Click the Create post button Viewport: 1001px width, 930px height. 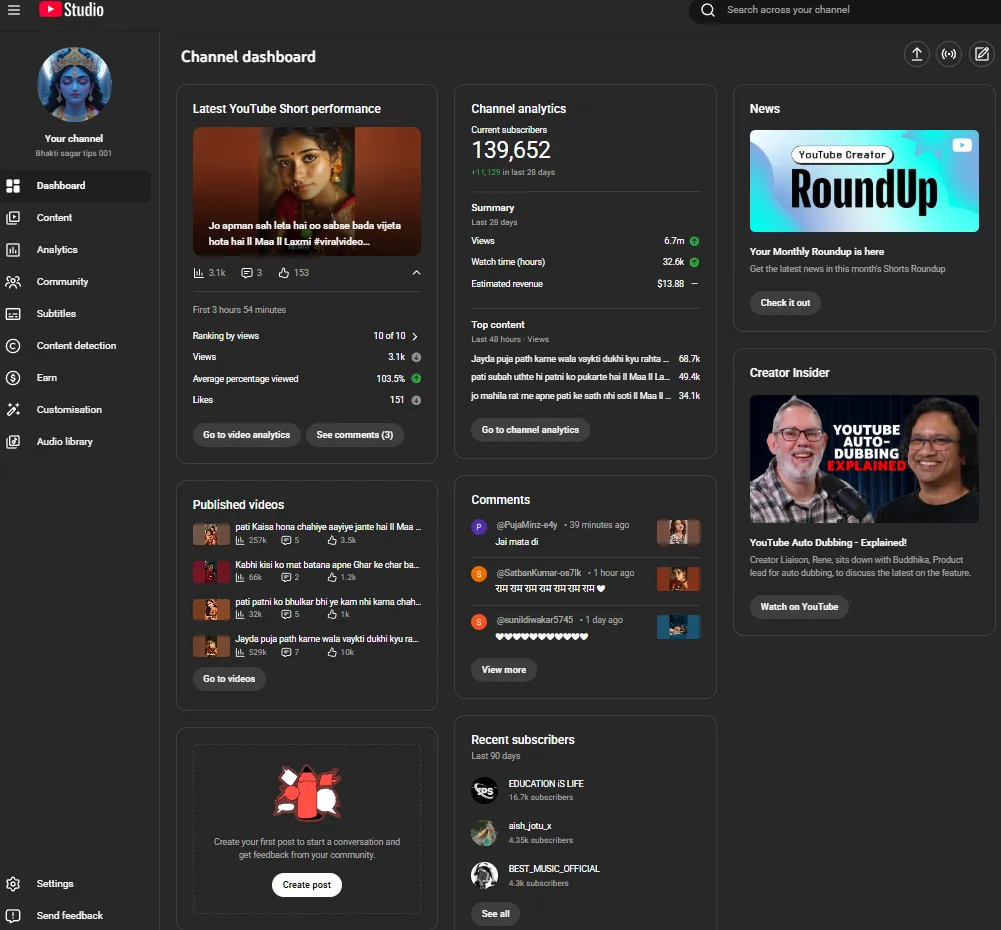[x=307, y=885]
